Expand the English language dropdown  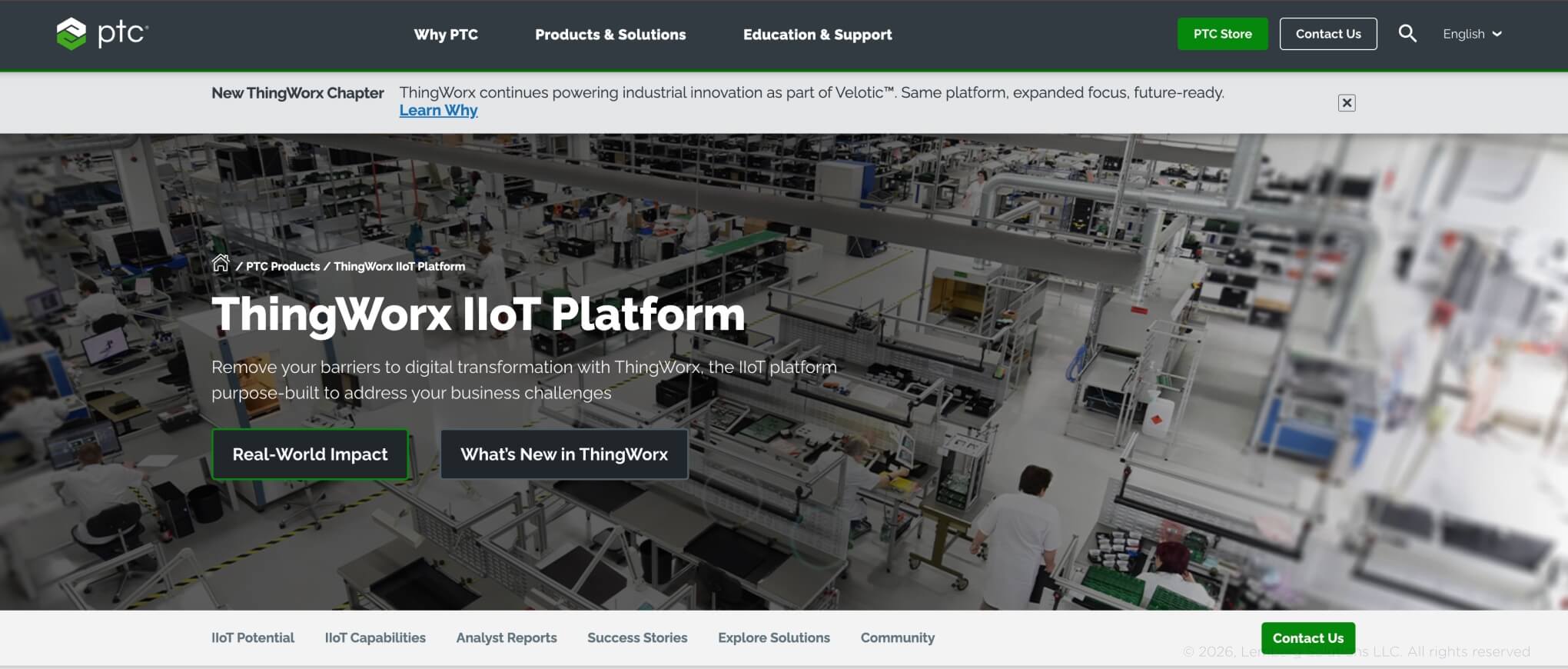[1472, 34]
